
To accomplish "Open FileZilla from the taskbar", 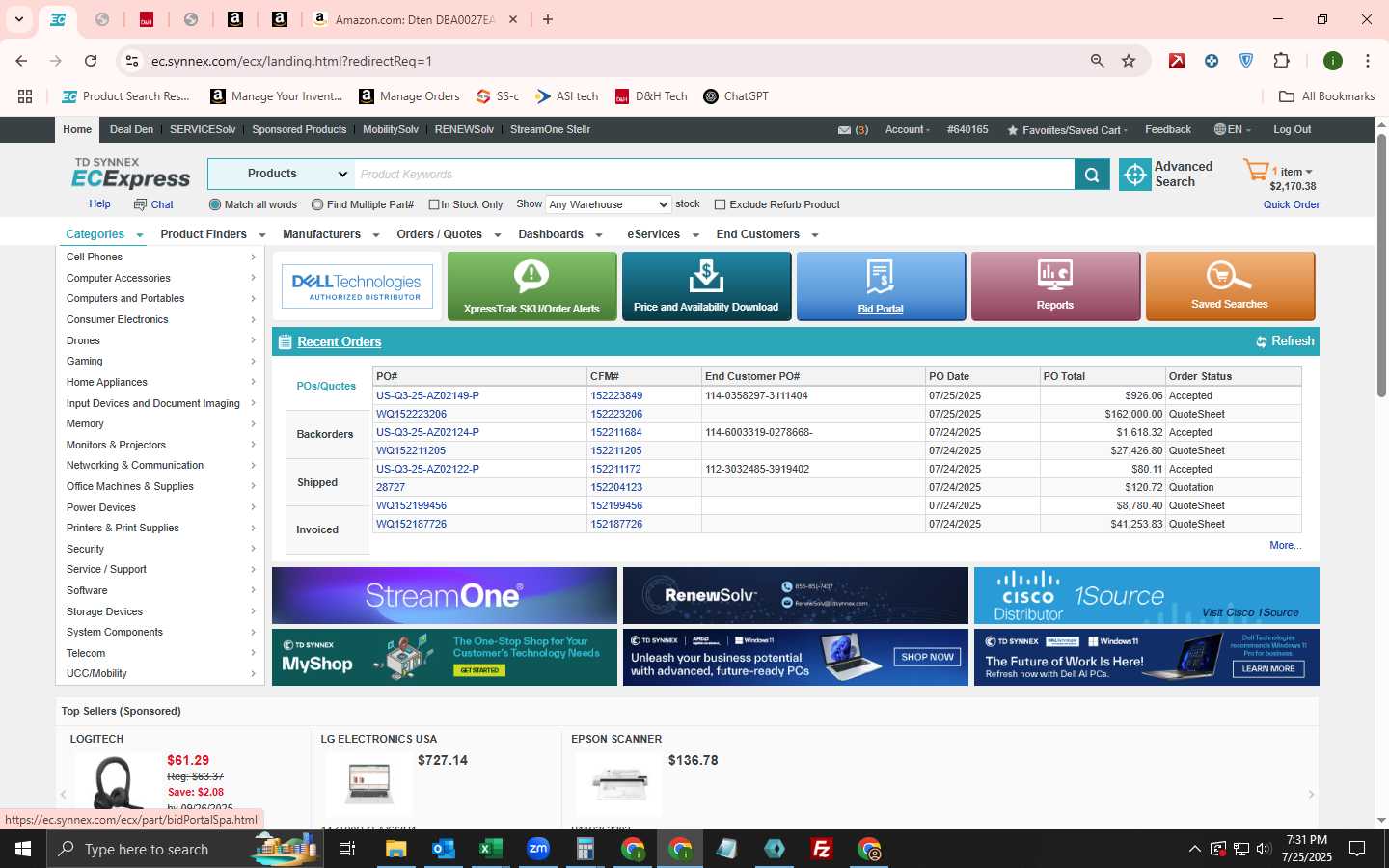I will coord(822,849).
